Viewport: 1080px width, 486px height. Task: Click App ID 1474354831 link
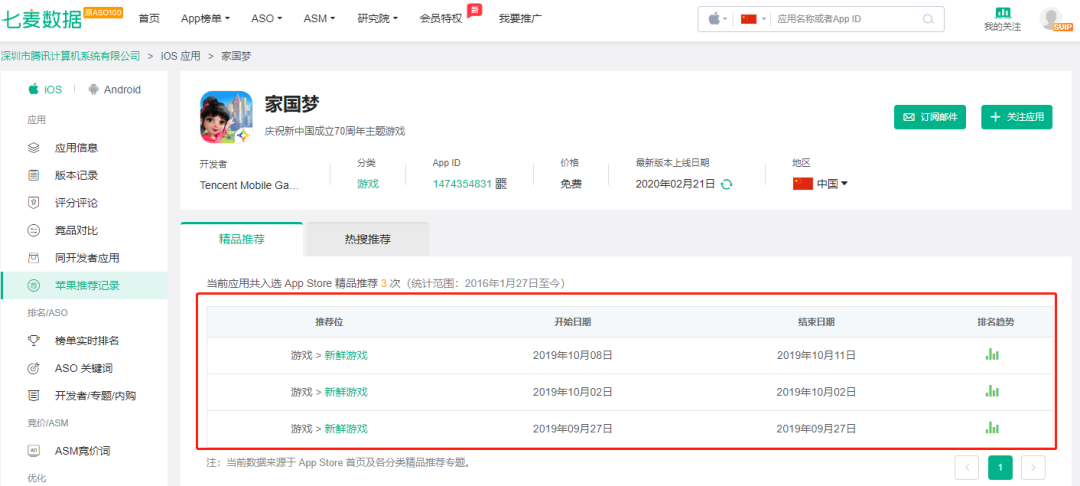point(462,184)
